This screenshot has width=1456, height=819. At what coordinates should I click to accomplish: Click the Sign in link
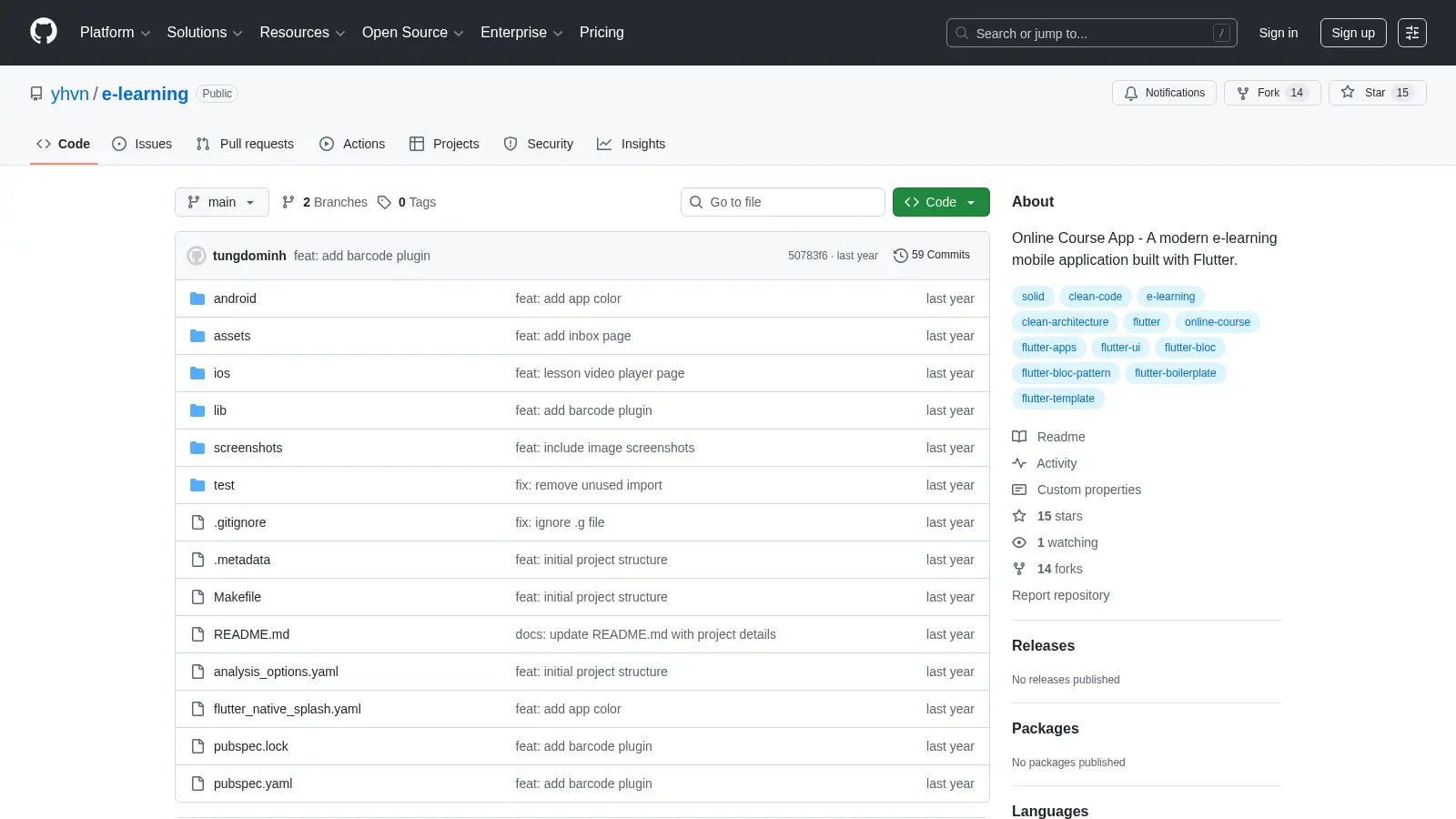[1279, 33]
